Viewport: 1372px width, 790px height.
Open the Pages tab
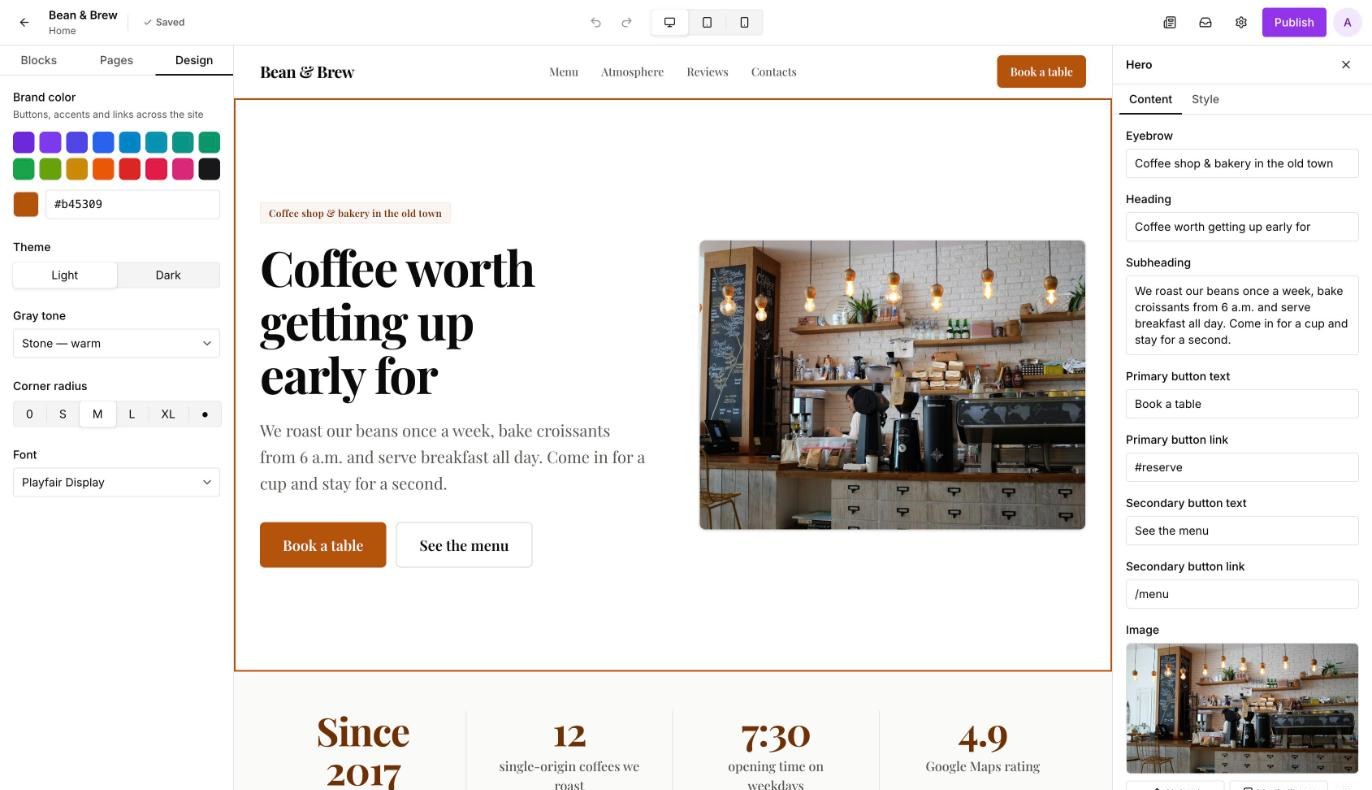116,60
